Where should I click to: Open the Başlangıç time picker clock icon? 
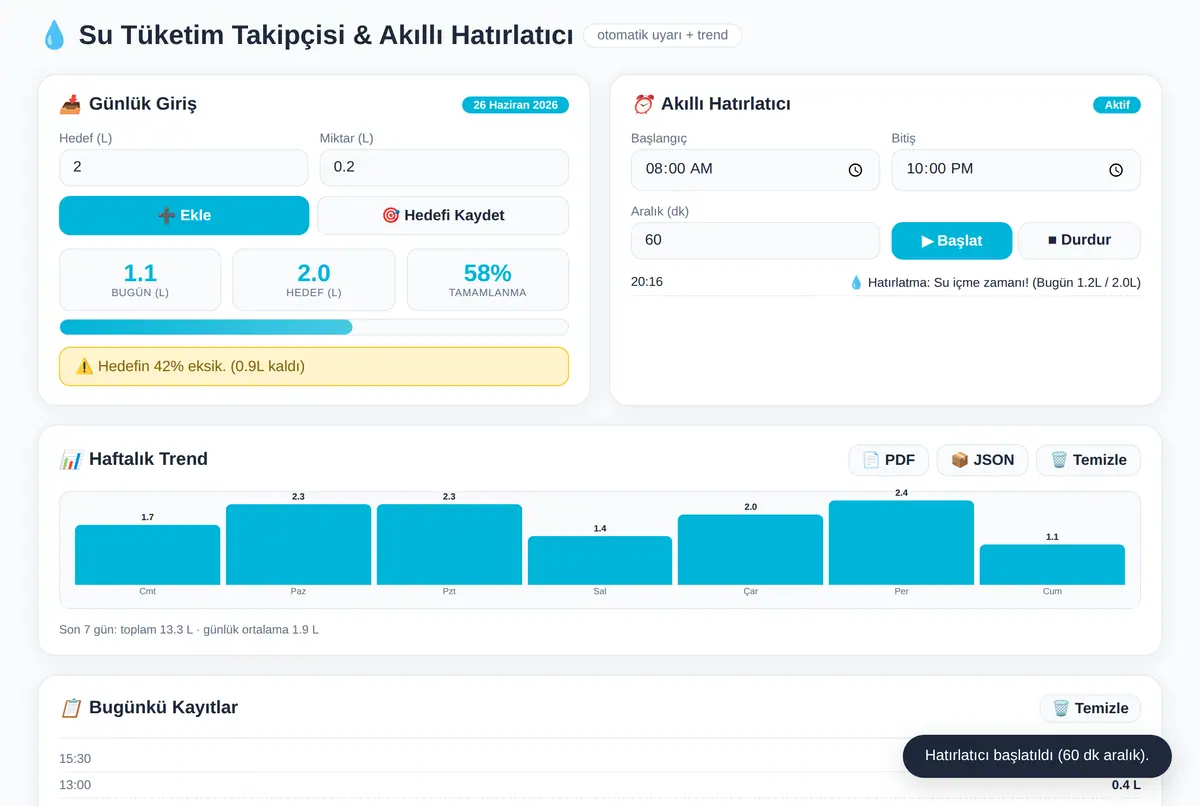pos(855,170)
